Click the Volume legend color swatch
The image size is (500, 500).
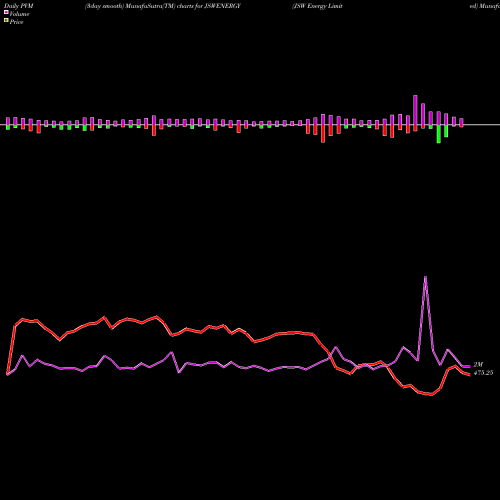pos(6,12)
